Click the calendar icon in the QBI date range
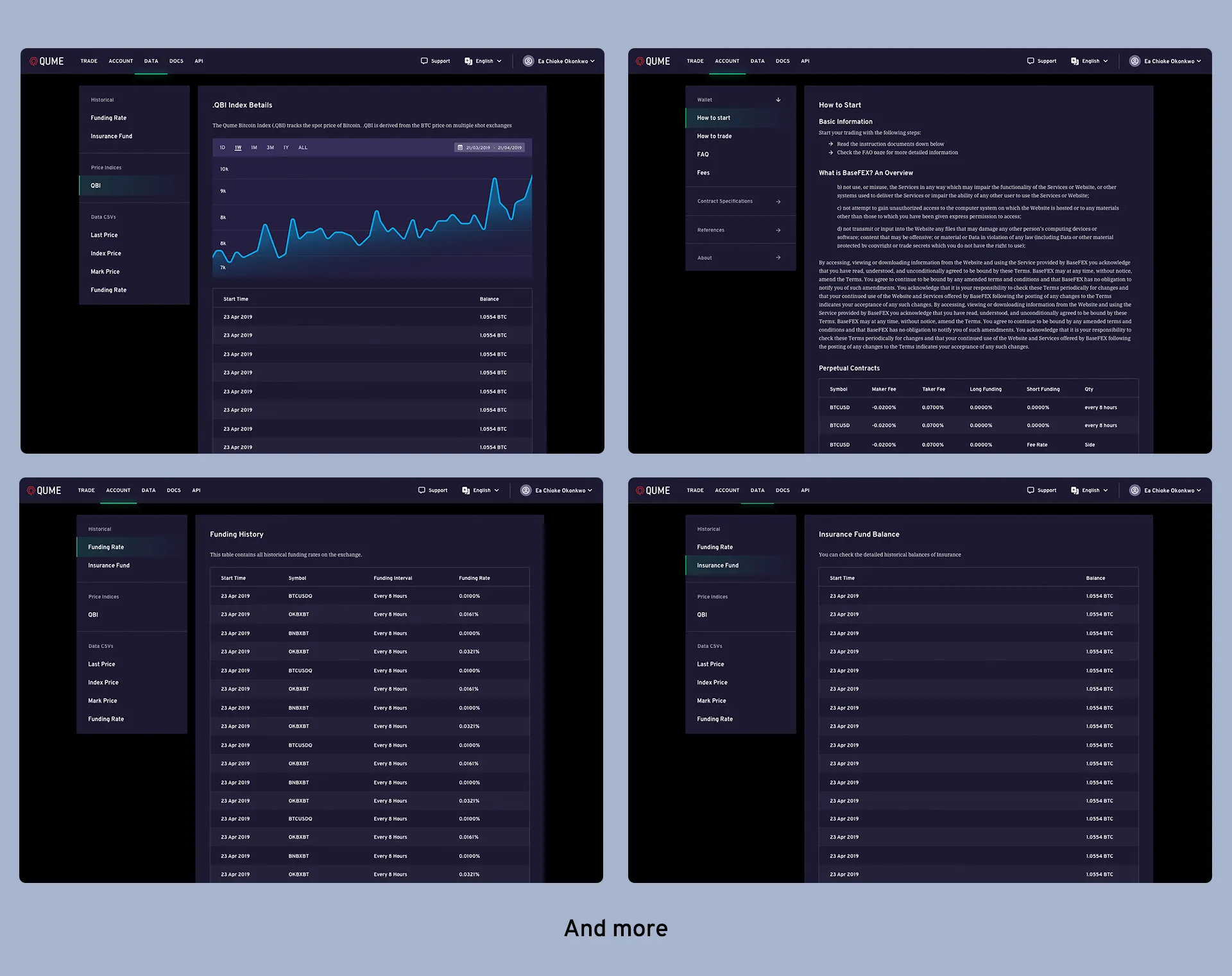The width and height of the screenshot is (1232, 976). pyautogui.click(x=459, y=148)
